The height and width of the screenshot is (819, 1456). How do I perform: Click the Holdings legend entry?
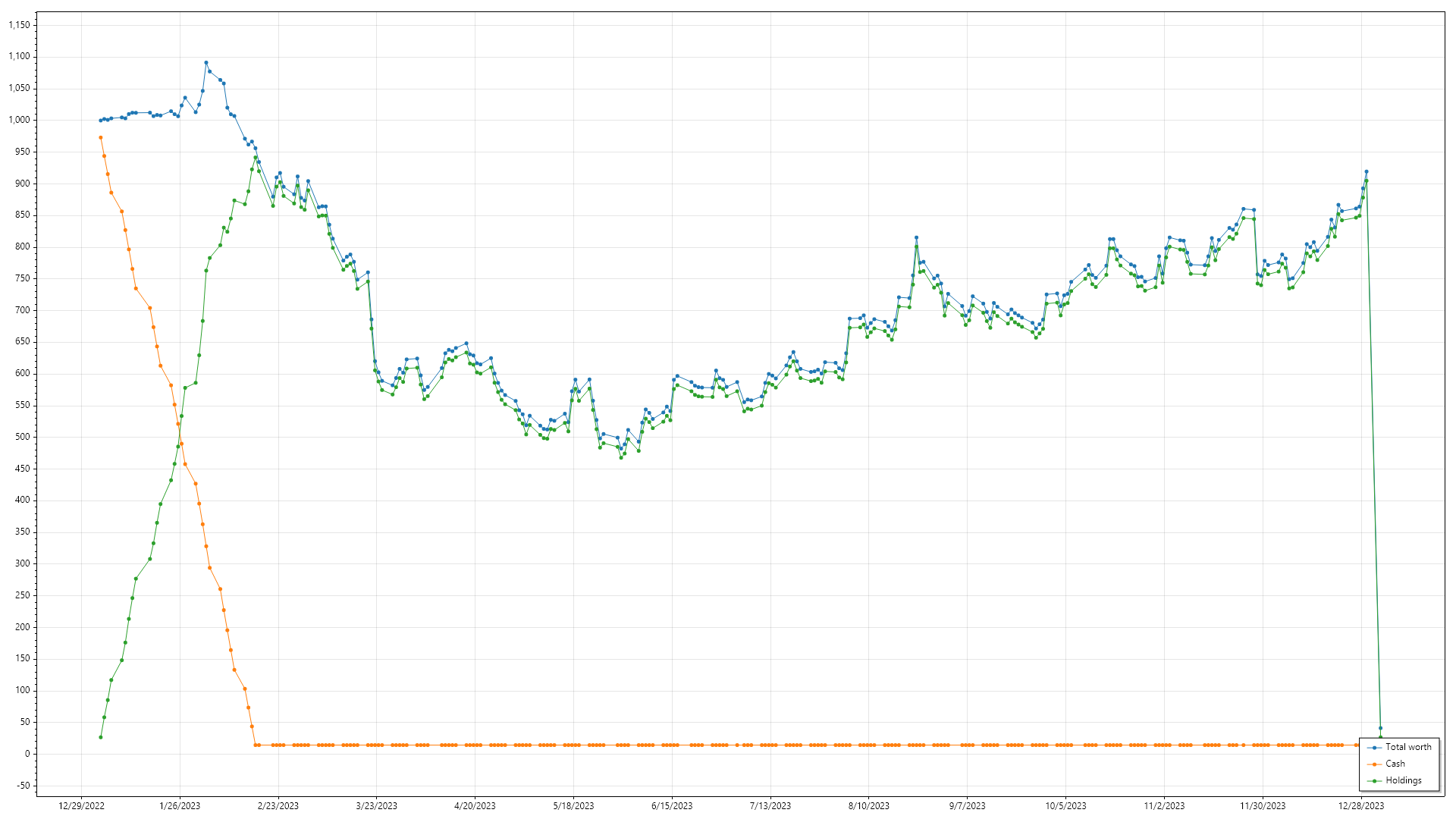[x=1395, y=780]
